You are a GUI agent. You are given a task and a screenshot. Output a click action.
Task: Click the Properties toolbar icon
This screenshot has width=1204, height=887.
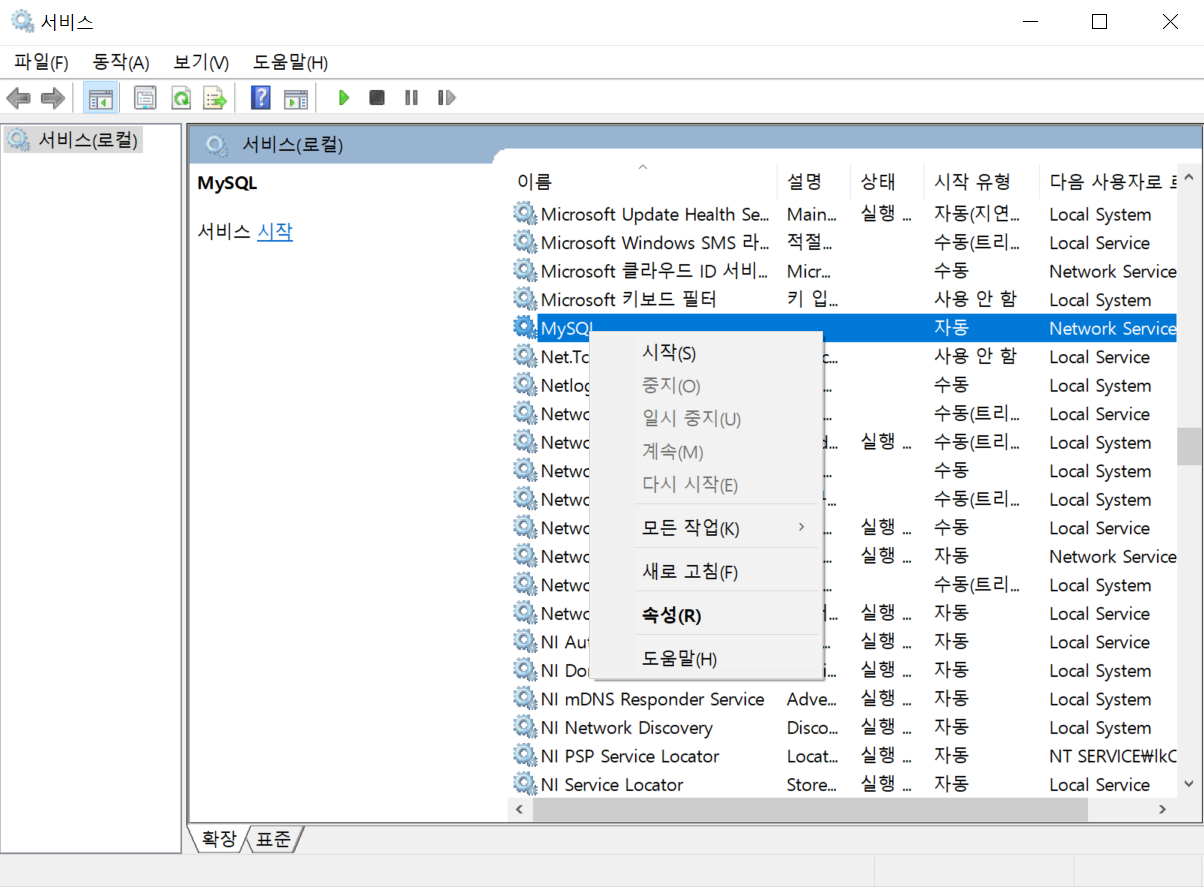click(x=146, y=98)
